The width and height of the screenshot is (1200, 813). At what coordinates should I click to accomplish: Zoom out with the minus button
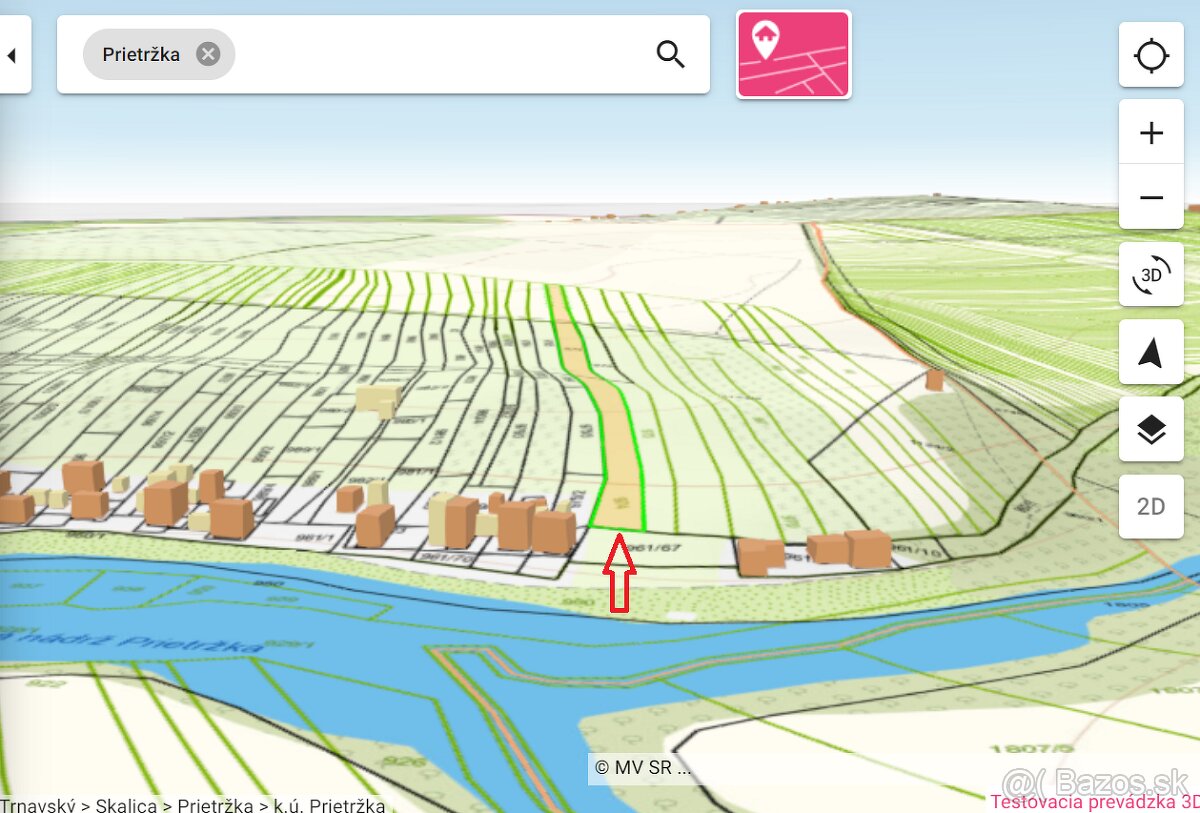coord(1151,197)
